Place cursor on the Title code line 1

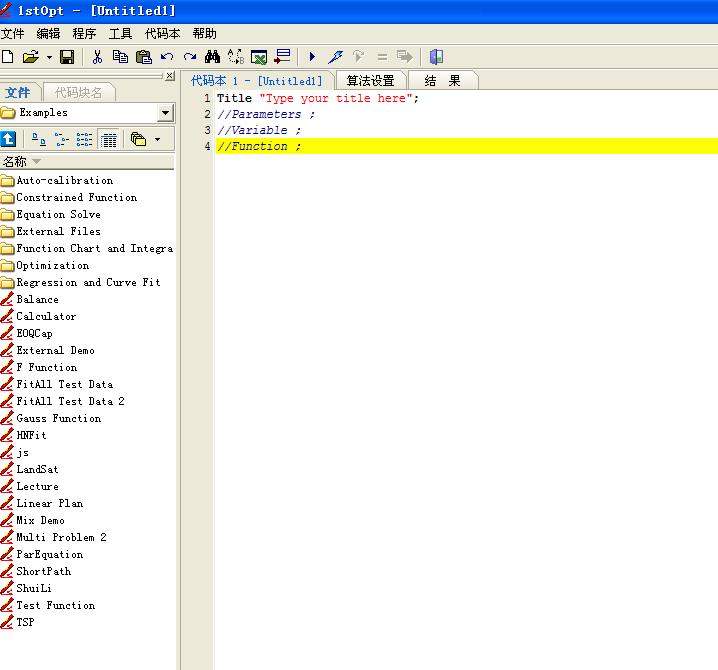coord(318,98)
